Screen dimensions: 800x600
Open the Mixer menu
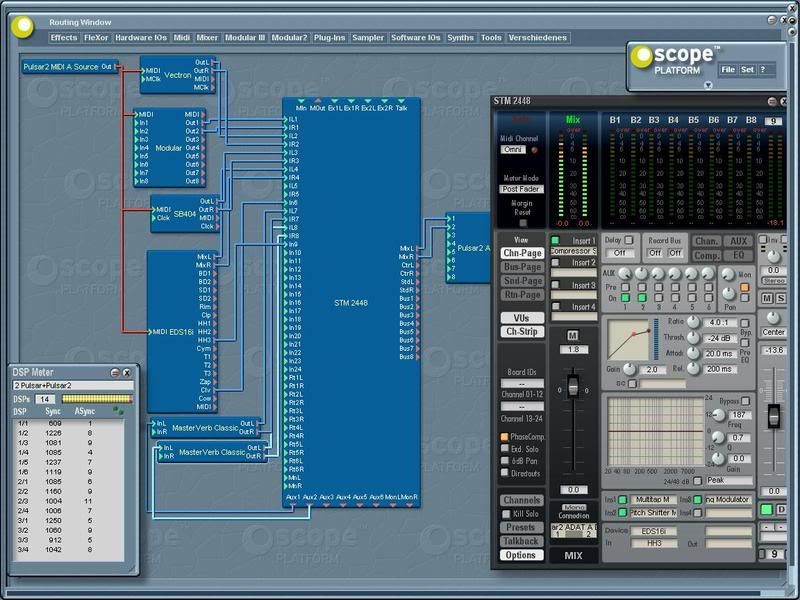point(207,38)
